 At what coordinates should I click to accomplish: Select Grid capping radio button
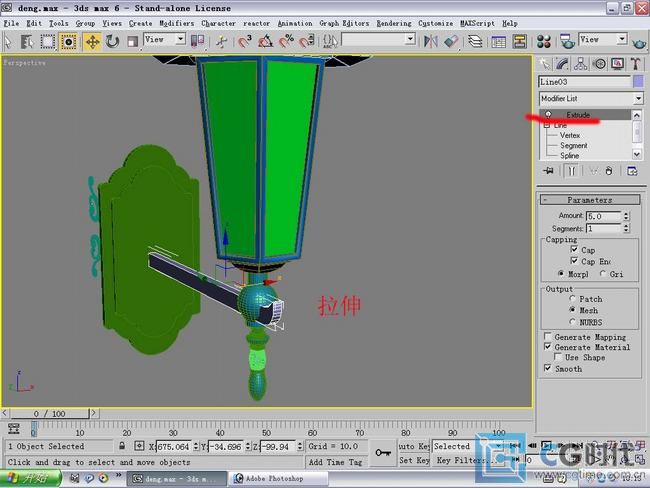[x=603, y=273]
